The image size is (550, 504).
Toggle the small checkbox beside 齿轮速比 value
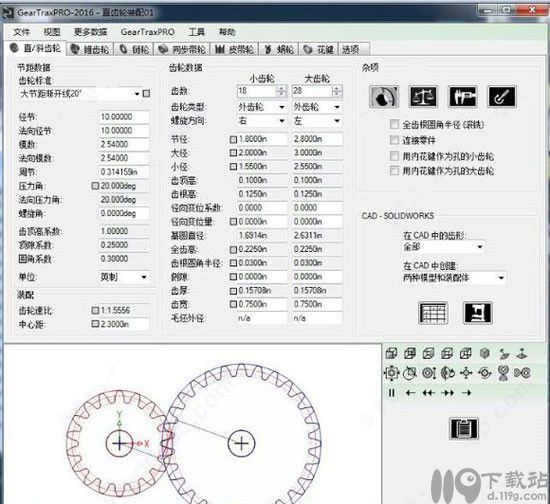click(95, 310)
